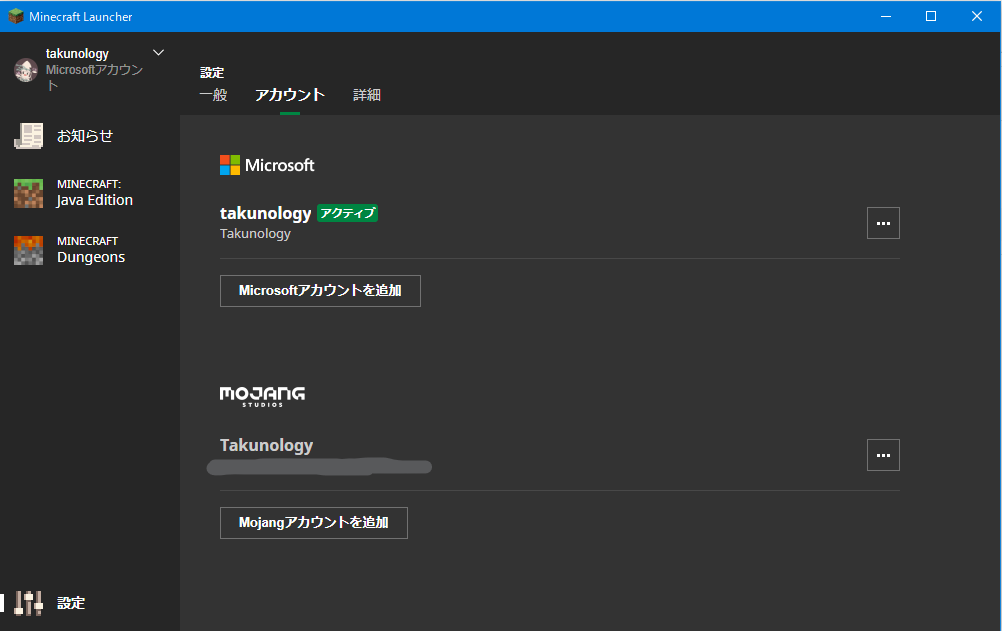
Task: Click the Mojangアカウントを追加 button
Action: (x=313, y=522)
